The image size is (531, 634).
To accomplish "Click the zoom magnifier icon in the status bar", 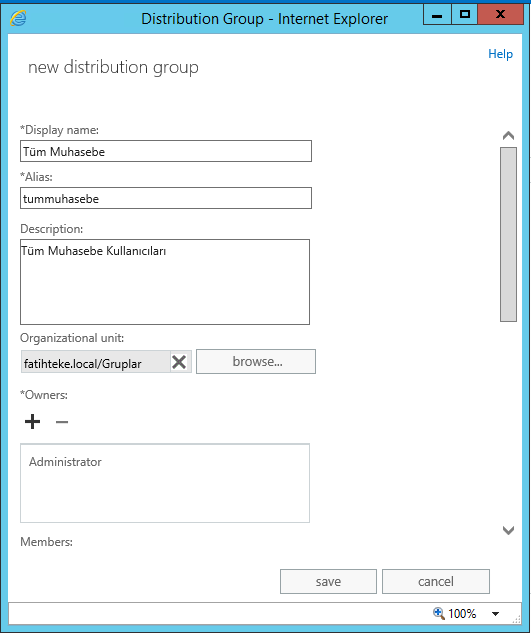I will pyautogui.click(x=438, y=613).
